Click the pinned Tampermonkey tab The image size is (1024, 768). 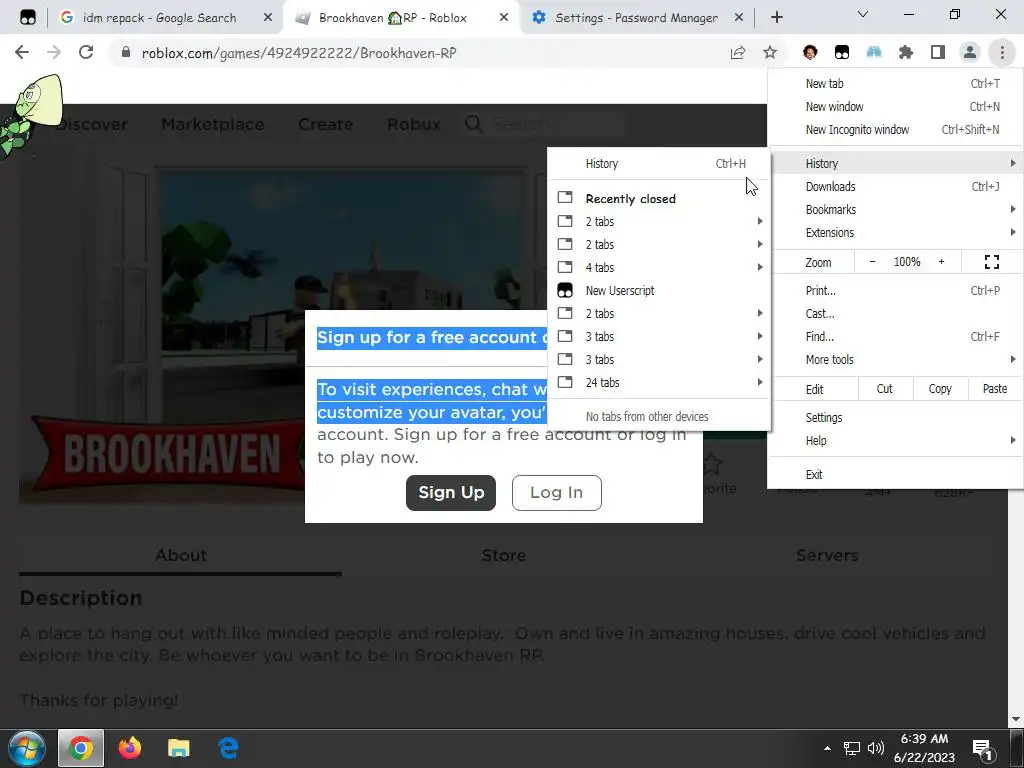point(27,18)
